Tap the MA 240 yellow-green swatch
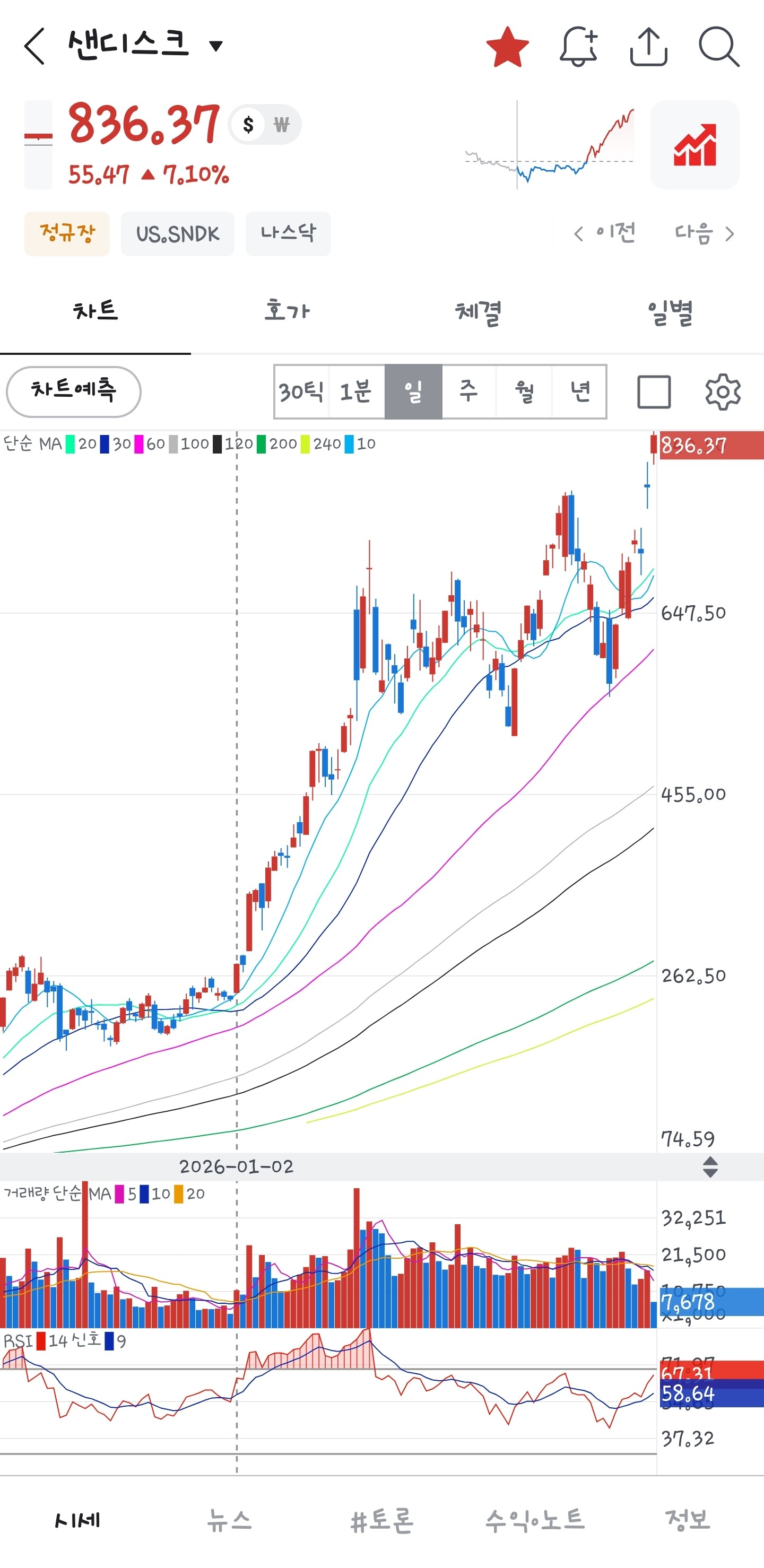This screenshot has width=764, height=1568. 305,444
